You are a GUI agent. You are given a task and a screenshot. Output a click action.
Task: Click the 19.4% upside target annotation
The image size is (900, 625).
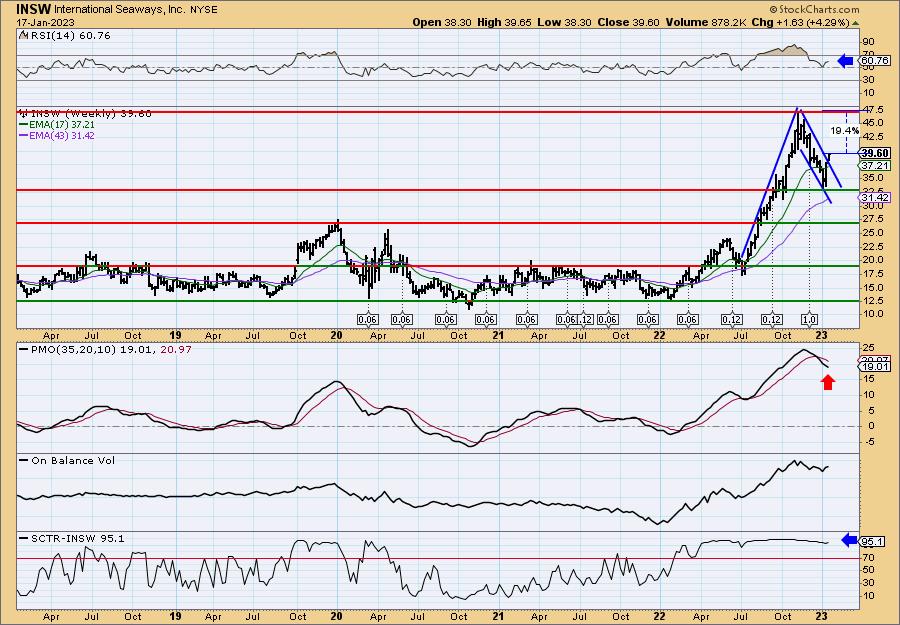tap(845, 131)
